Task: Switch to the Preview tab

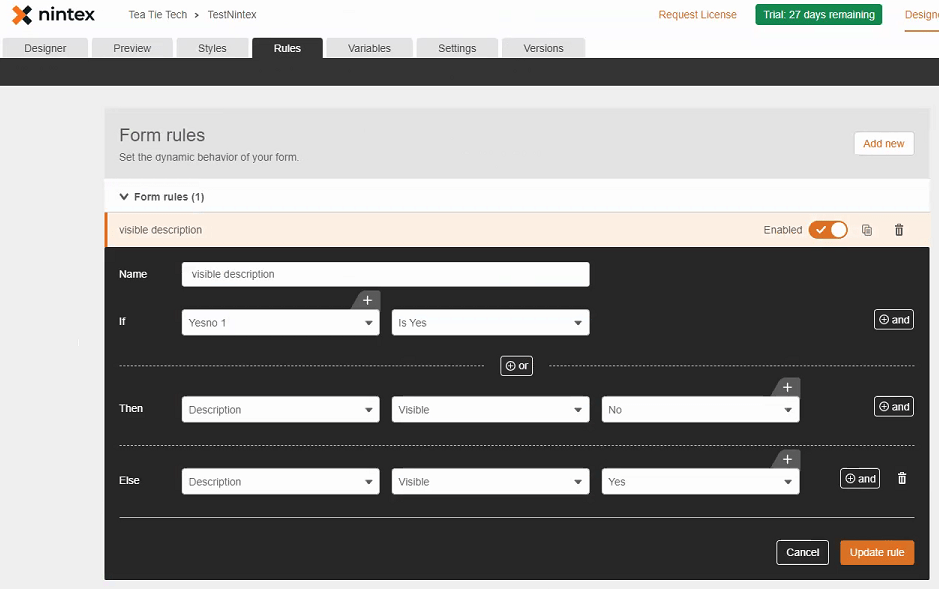Action: [x=132, y=48]
